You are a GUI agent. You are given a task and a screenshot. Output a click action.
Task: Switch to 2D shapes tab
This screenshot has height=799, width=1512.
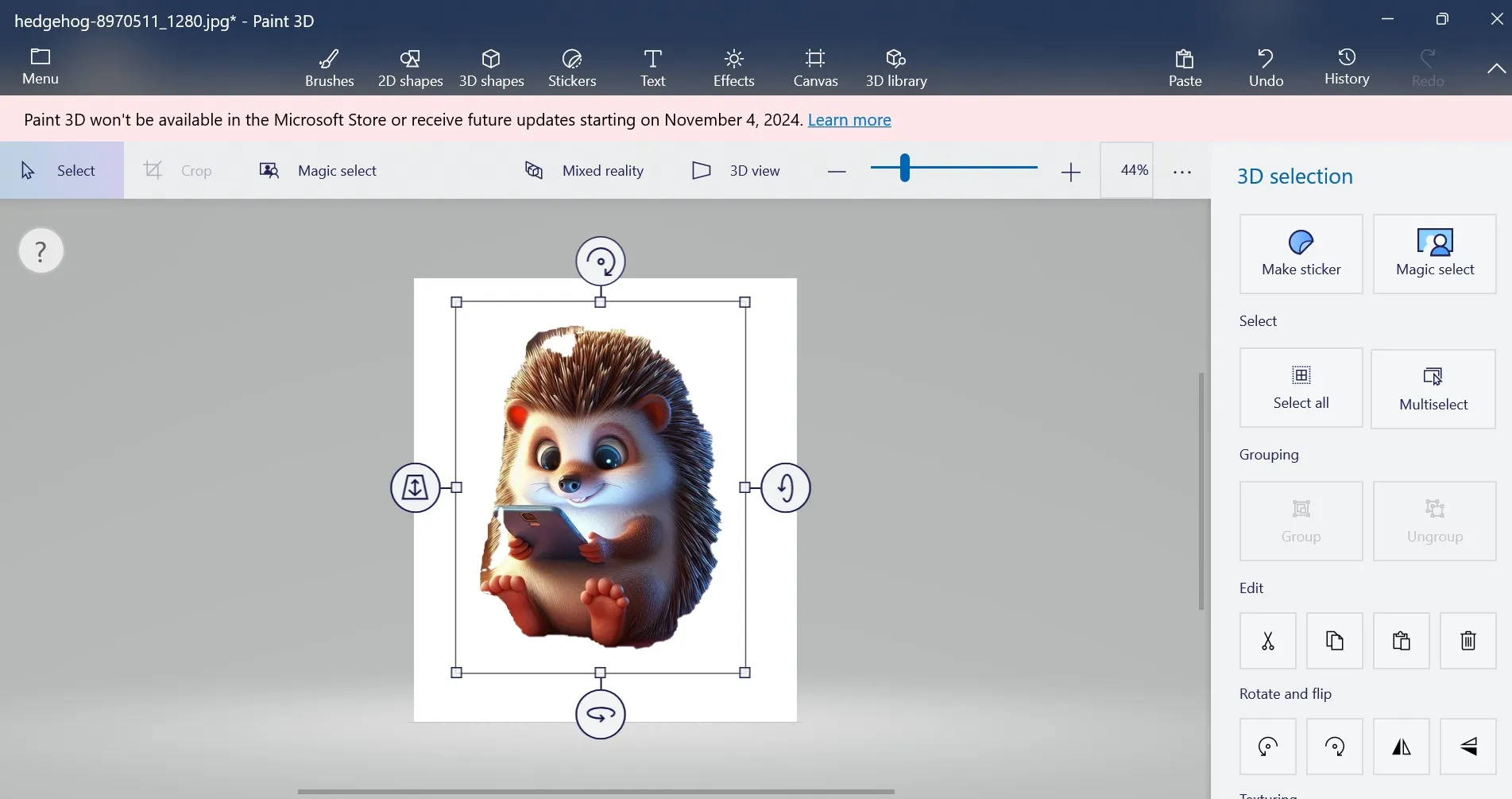pyautogui.click(x=410, y=68)
